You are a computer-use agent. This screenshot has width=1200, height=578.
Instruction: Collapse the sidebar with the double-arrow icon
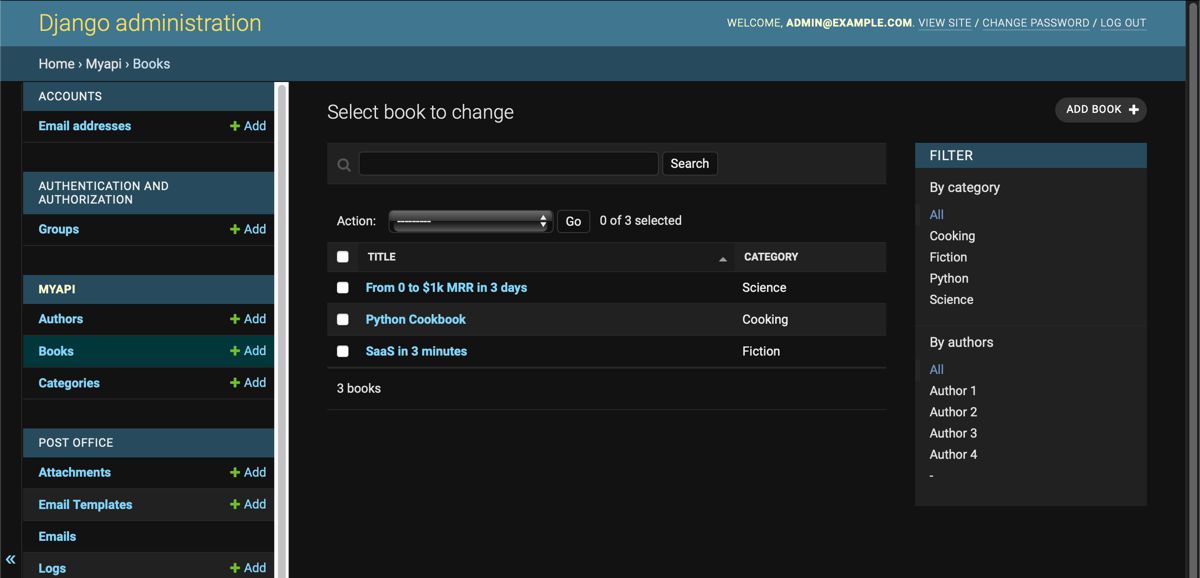tap(10, 559)
